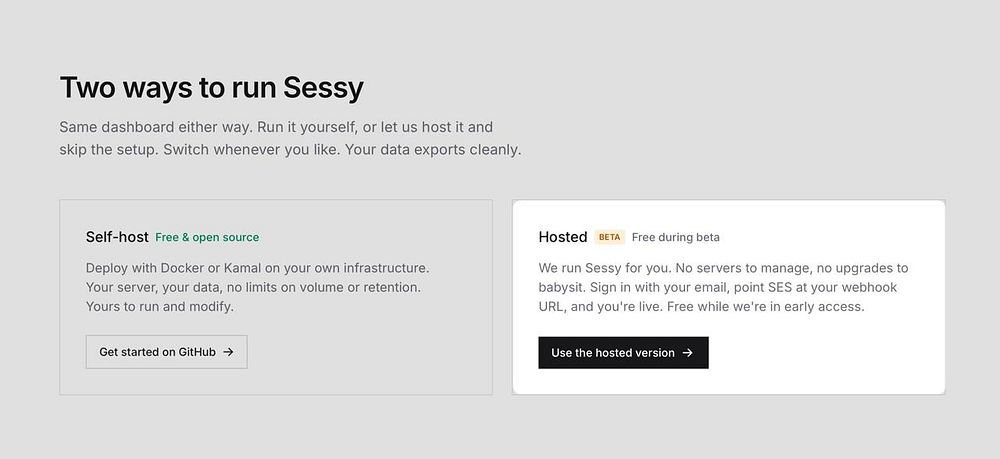Click the Two ways to run Sessy heading

[212, 87]
